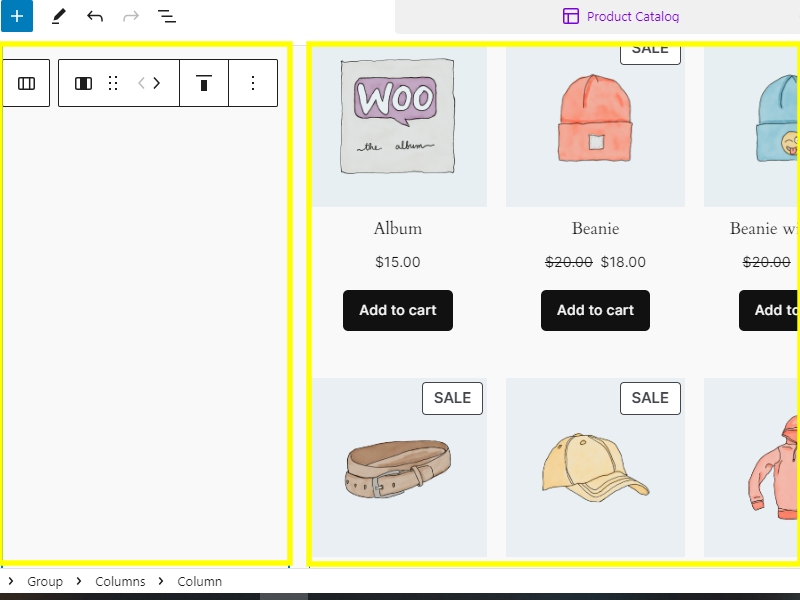Open the vertical alignment dropdown

(204, 83)
